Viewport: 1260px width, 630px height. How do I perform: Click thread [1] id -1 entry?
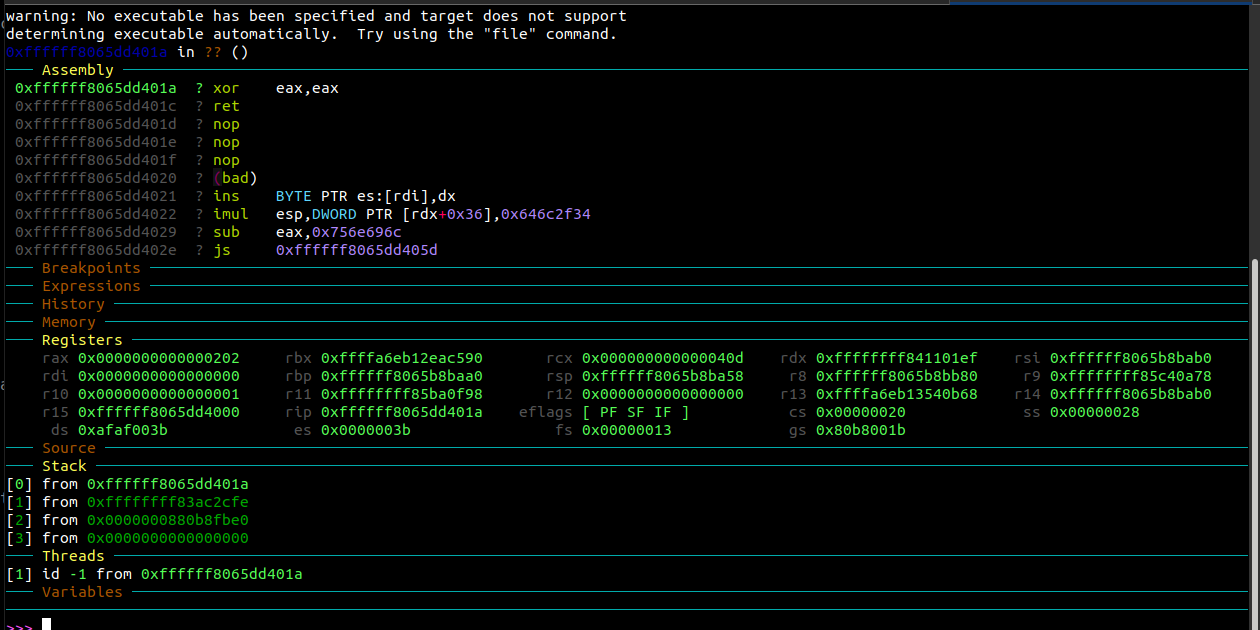(x=155, y=574)
